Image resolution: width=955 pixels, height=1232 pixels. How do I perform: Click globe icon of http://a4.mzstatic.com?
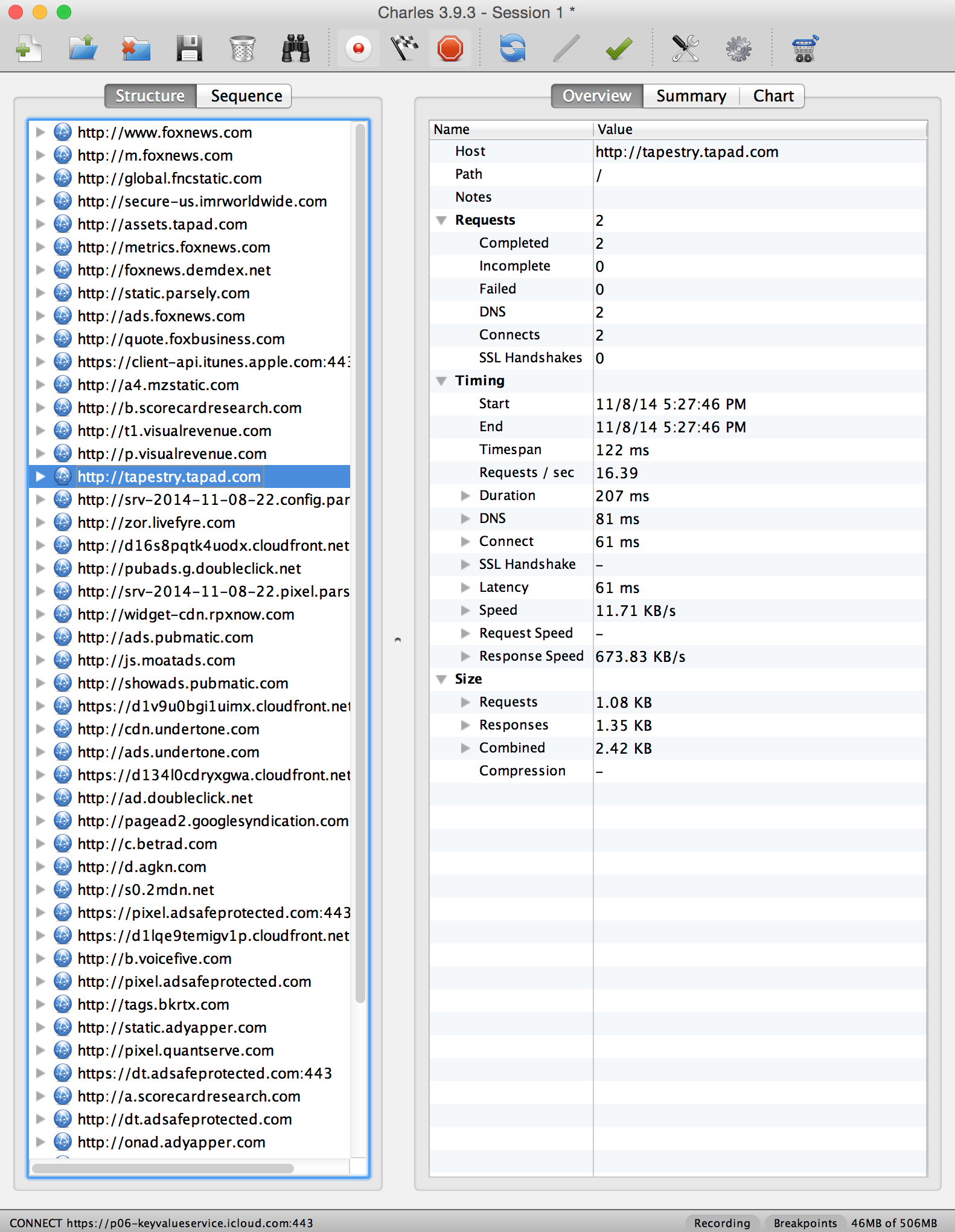63,385
